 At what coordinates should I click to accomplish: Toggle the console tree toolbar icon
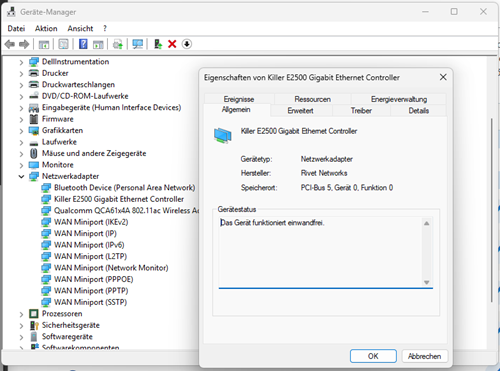[44, 44]
